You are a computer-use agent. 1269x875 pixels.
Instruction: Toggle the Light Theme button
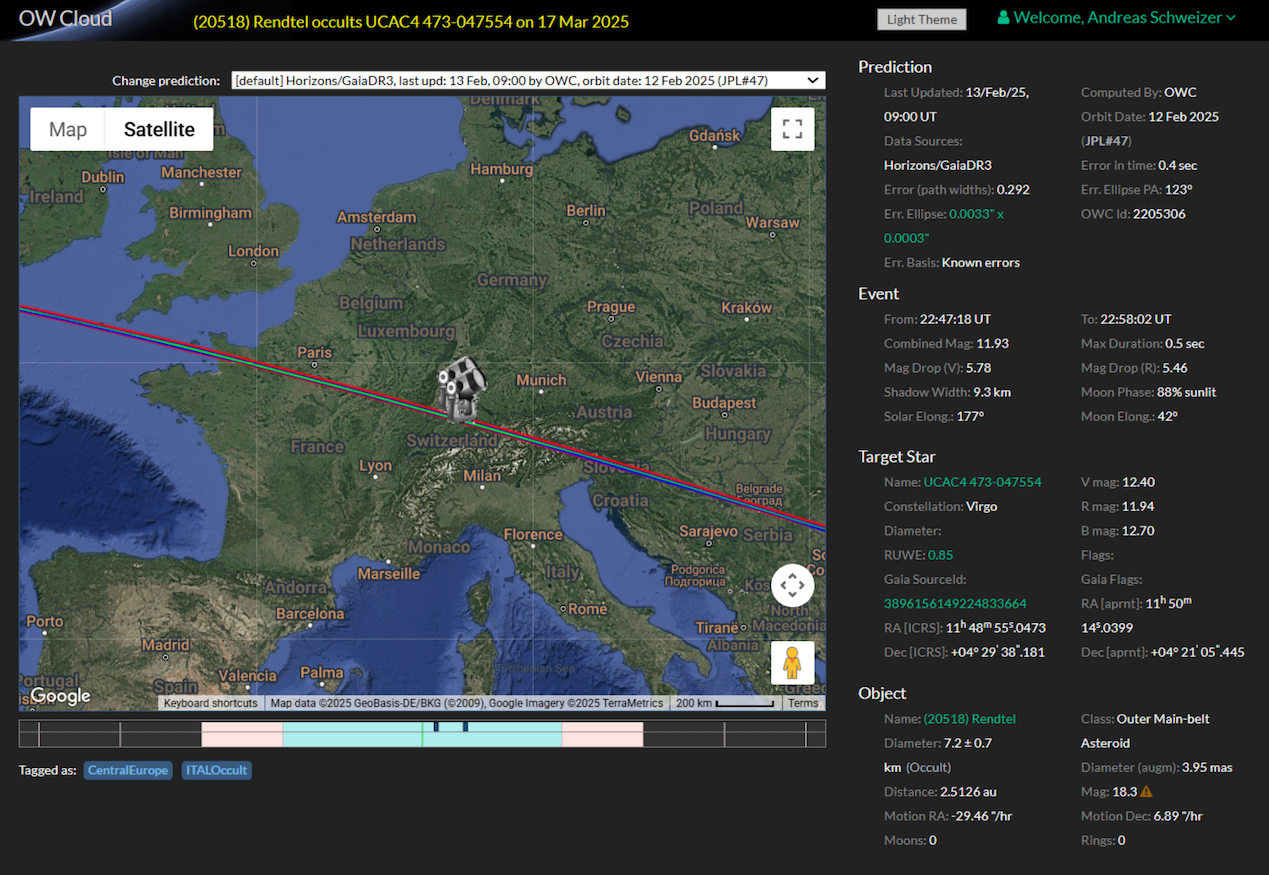921,19
